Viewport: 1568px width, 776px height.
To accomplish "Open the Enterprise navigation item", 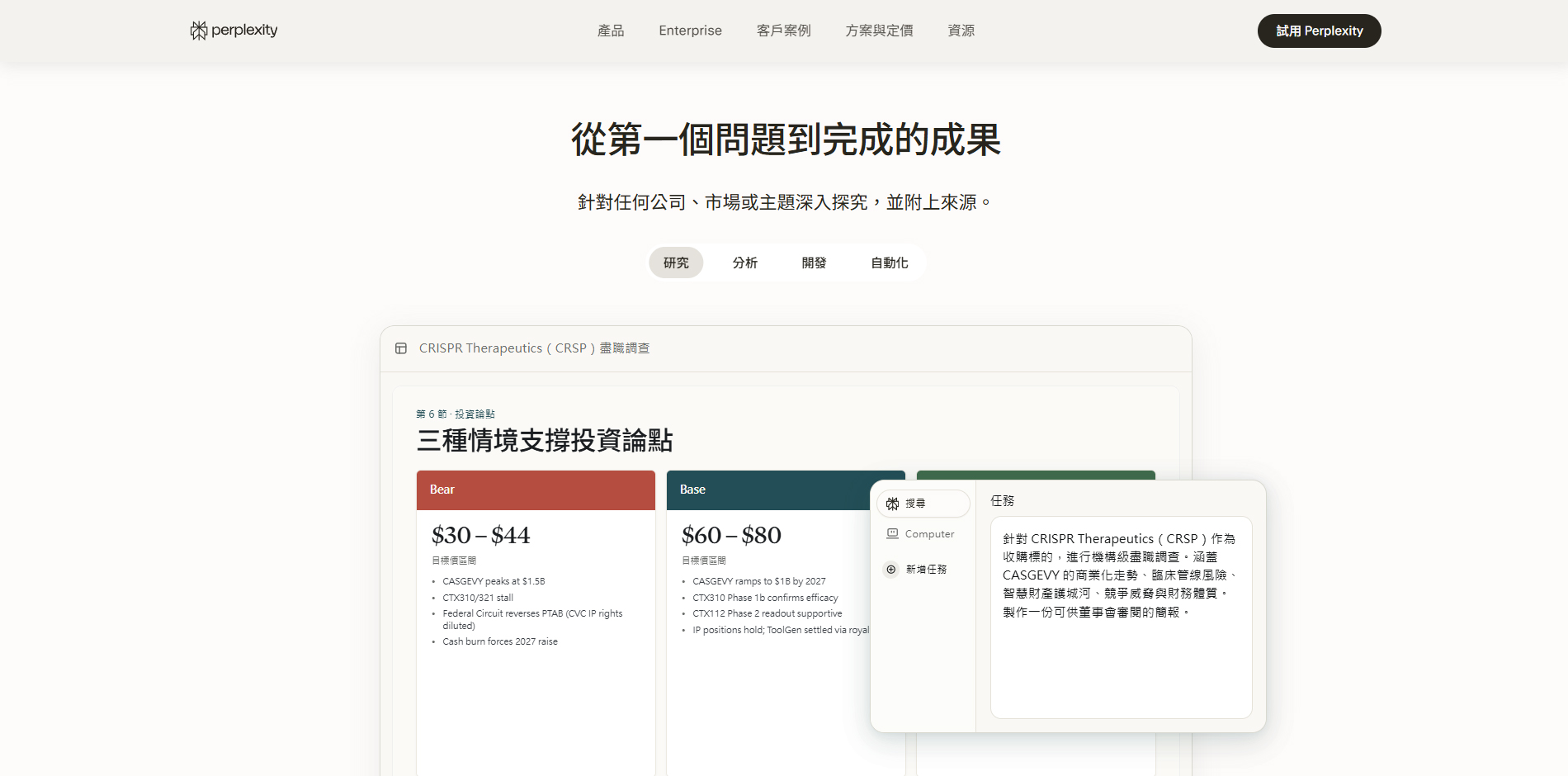I will pos(690,31).
